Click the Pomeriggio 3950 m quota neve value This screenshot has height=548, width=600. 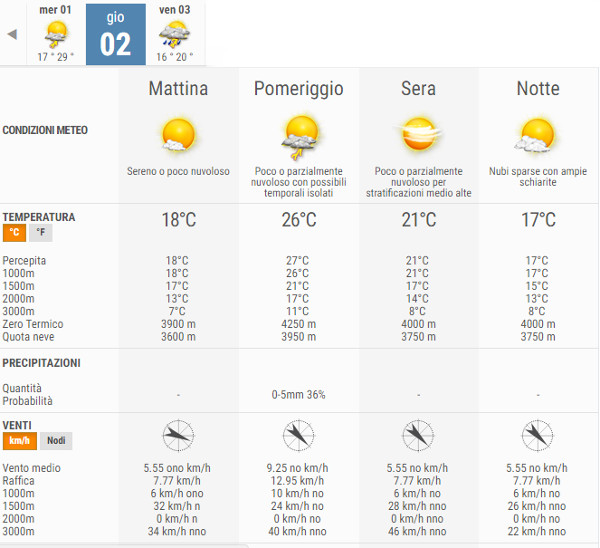click(298, 337)
